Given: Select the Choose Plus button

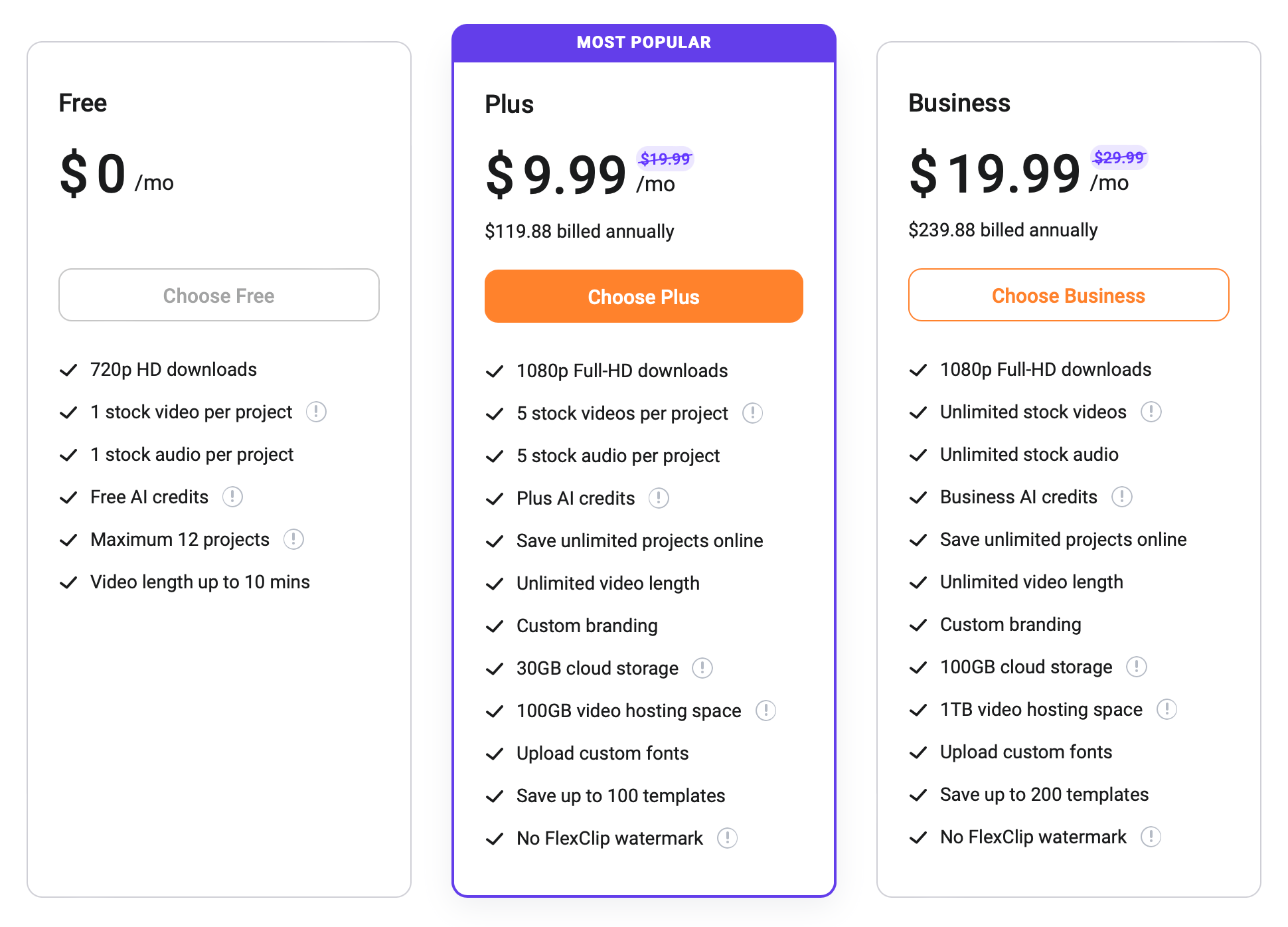Looking at the screenshot, I should pos(644,297).
